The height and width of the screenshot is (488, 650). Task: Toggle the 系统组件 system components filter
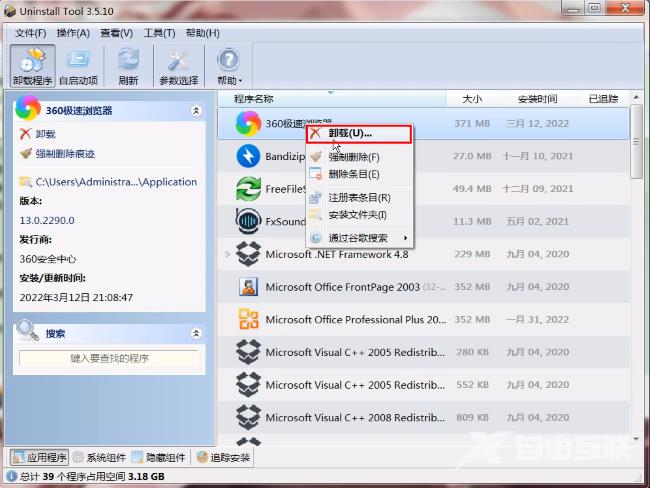(x=100, y=457)
